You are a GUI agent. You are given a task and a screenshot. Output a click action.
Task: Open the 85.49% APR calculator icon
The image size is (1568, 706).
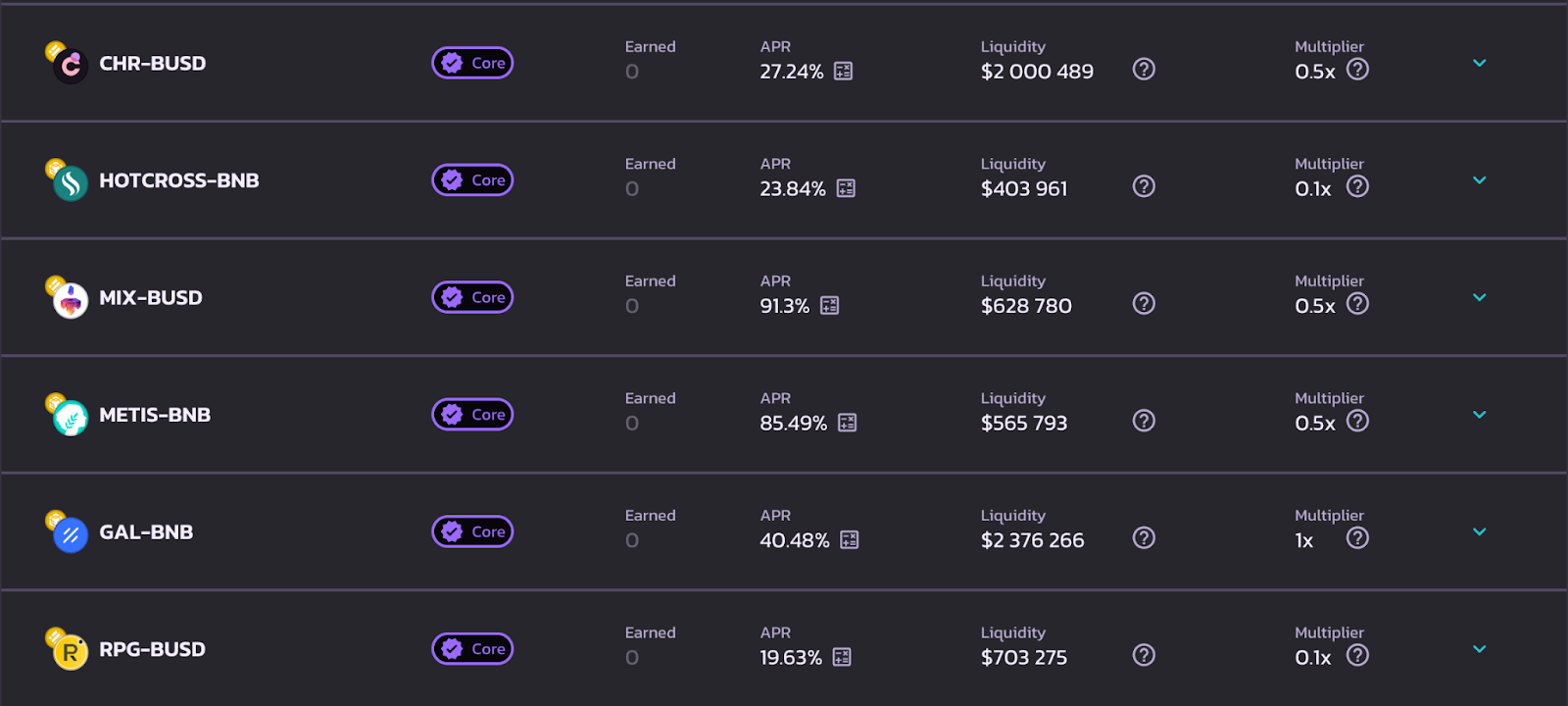(x=848, y=423)
